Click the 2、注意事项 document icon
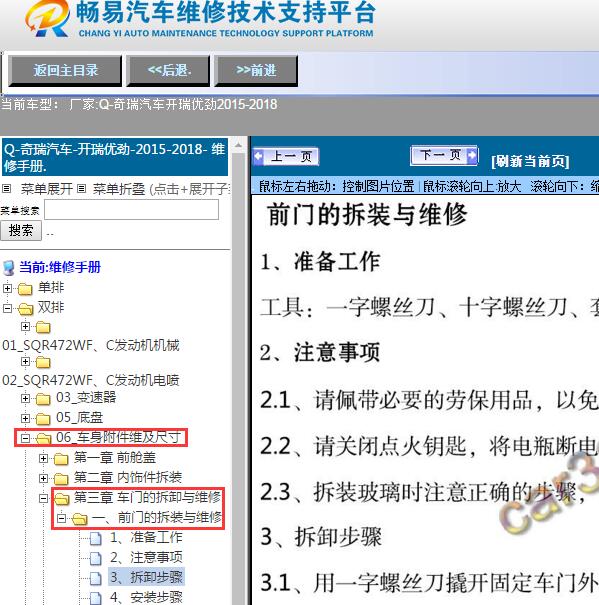Image resolution: width=599 pixels, height=605 pixels. click(x=95, y=558)
